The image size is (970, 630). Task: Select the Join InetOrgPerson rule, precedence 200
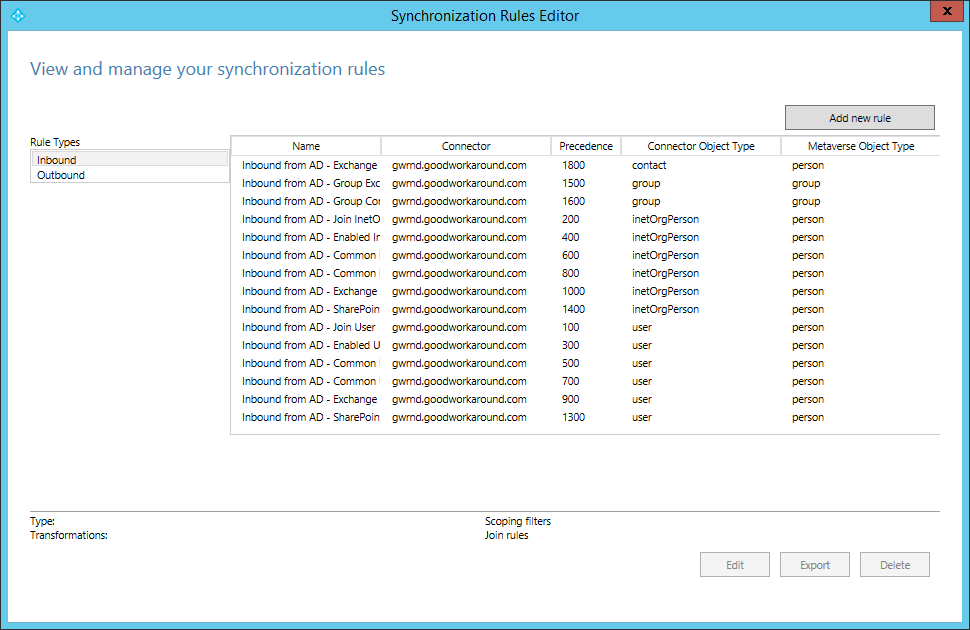pyautogui.click(x=310, y=219)
